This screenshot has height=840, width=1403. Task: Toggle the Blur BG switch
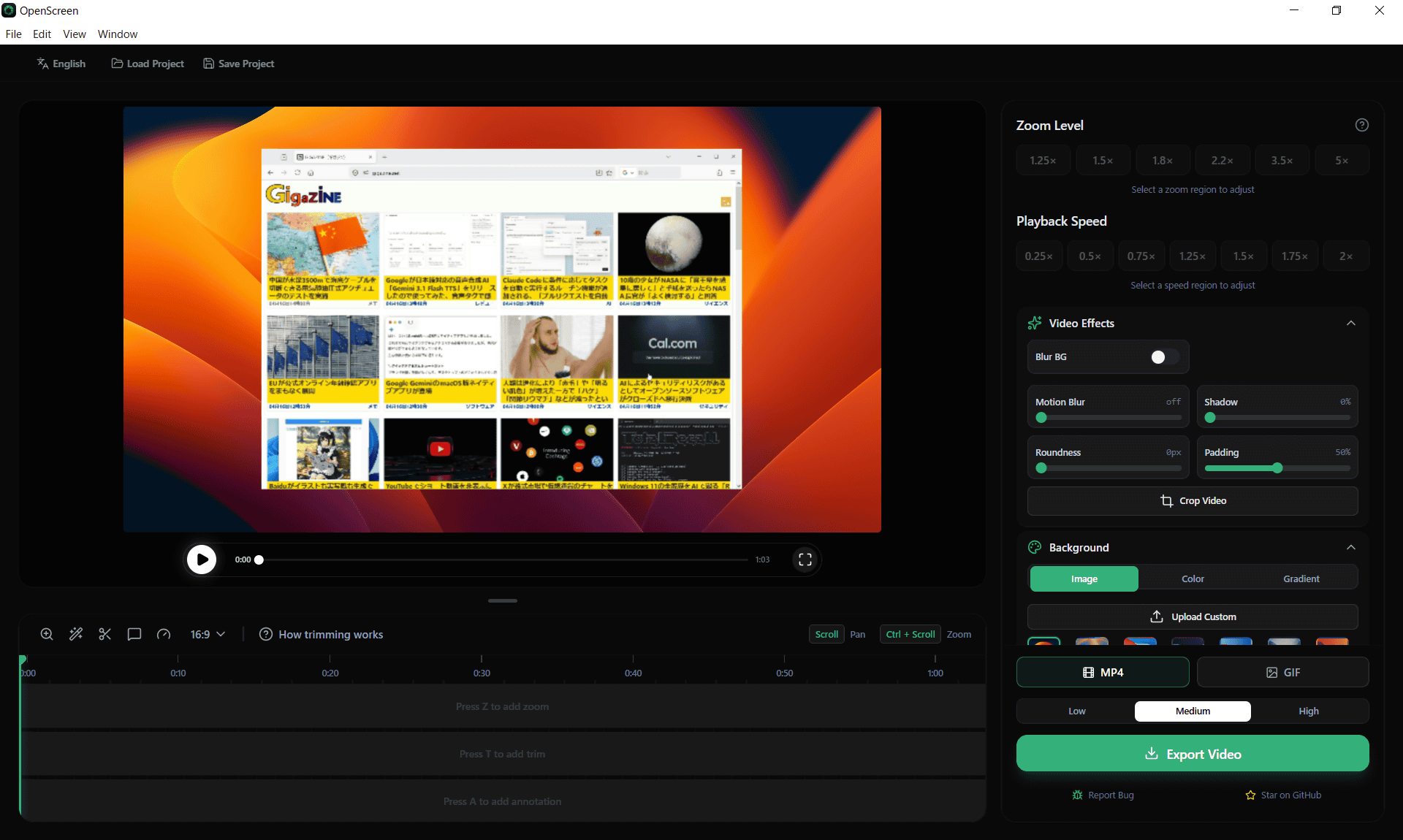(x=1164, y=357)
